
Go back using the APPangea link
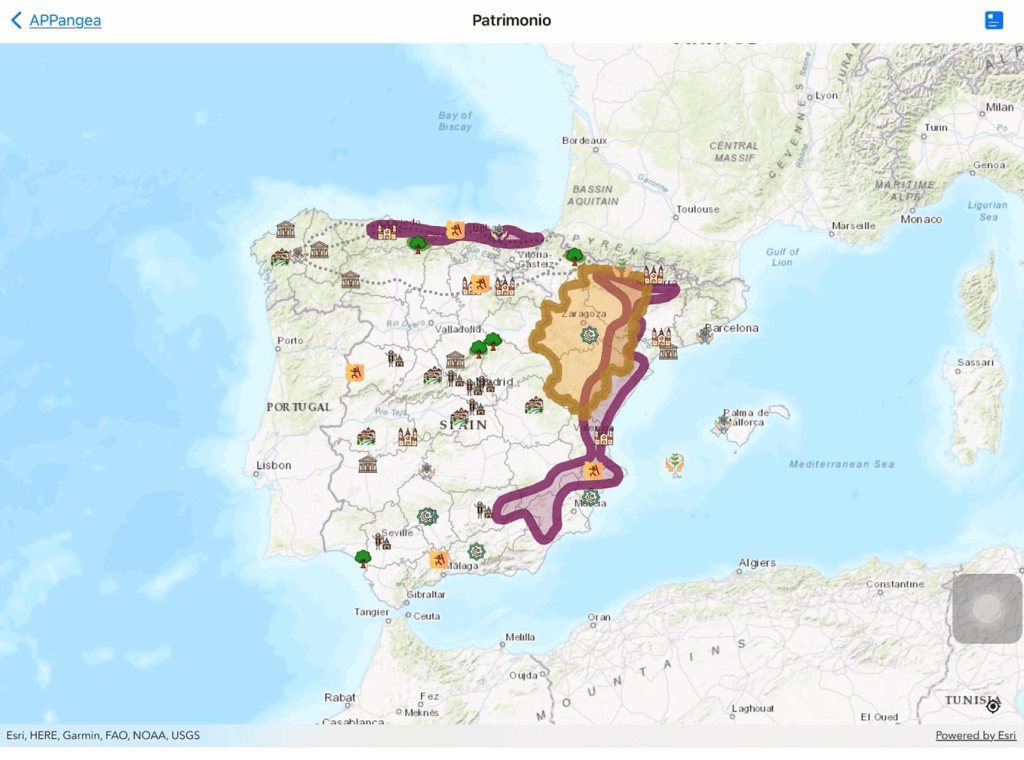click(65, 20)
